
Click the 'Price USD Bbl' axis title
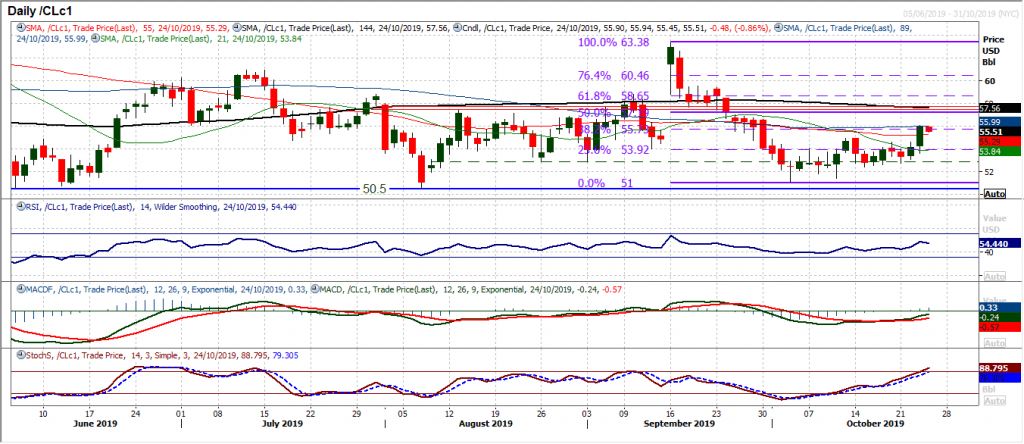point(993,49)
